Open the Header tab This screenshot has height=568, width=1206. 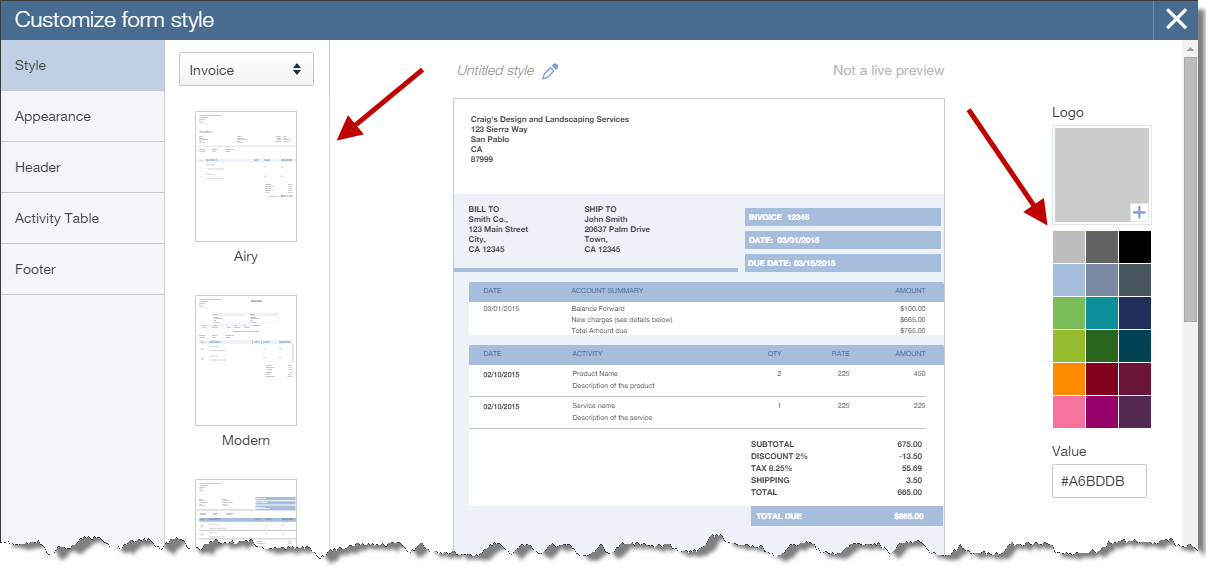(x=82, y=167)
